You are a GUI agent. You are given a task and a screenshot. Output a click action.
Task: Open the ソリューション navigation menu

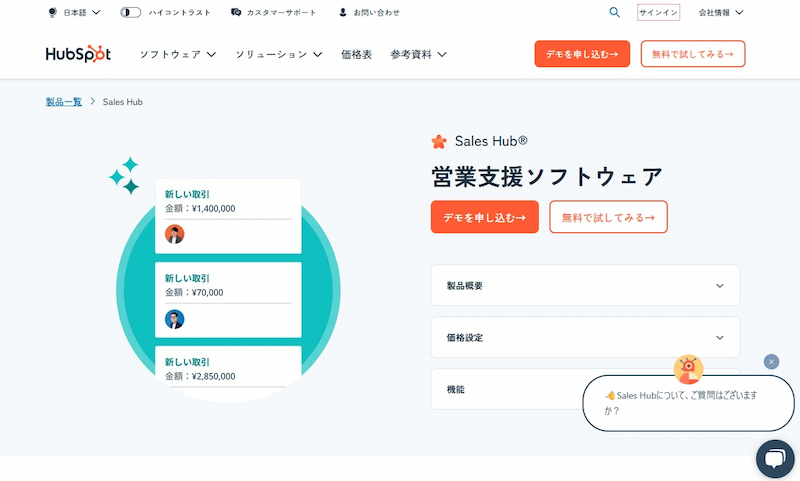279,54
